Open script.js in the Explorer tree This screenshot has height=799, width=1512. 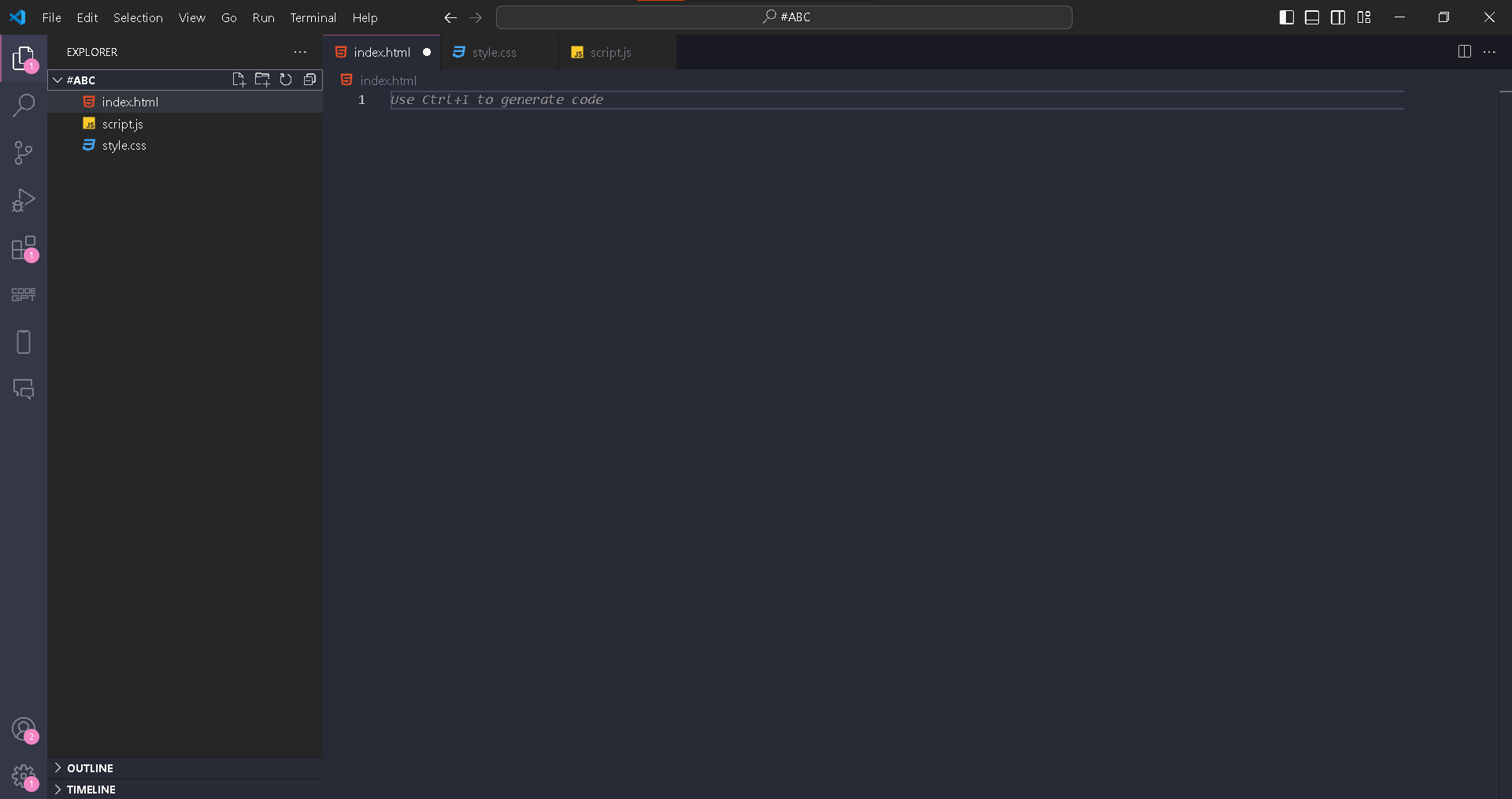pos(185,124)
